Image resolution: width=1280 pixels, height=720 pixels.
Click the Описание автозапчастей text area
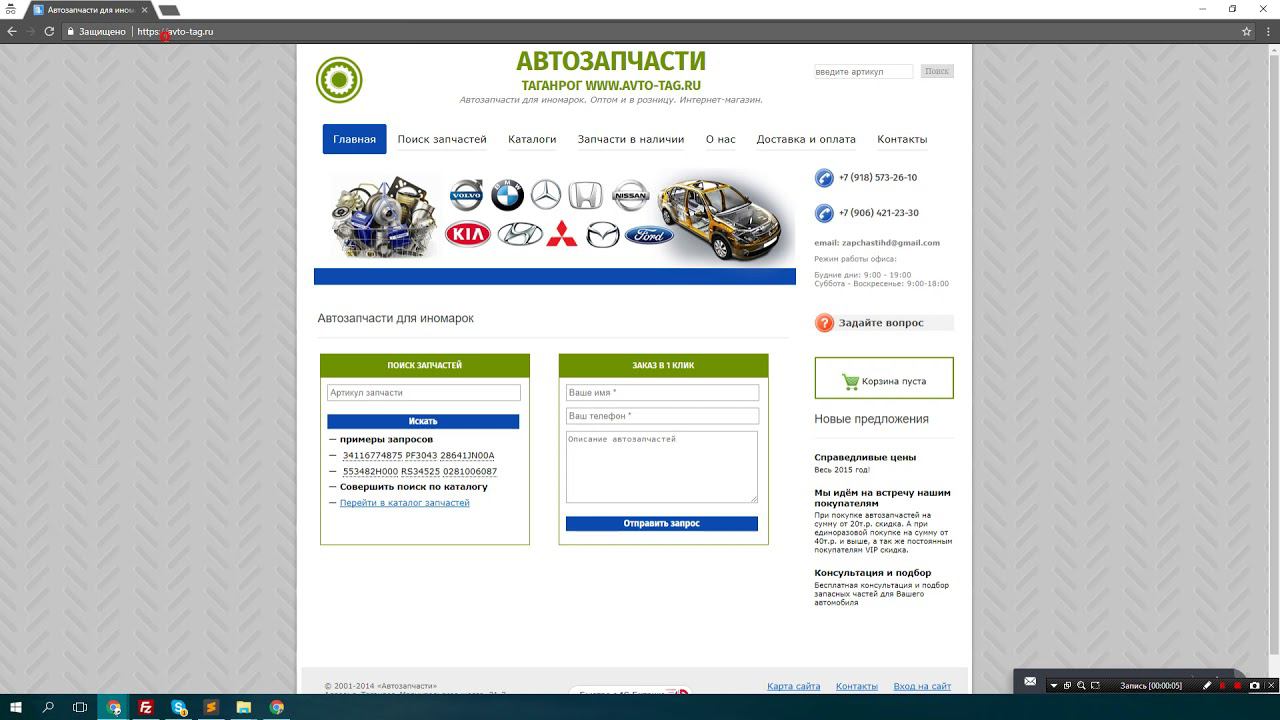pos(662,467)
